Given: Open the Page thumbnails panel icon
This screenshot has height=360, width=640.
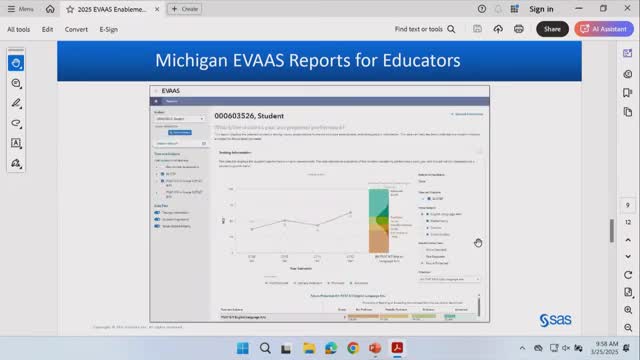Looking at the screenshot, I should point(628,111).
